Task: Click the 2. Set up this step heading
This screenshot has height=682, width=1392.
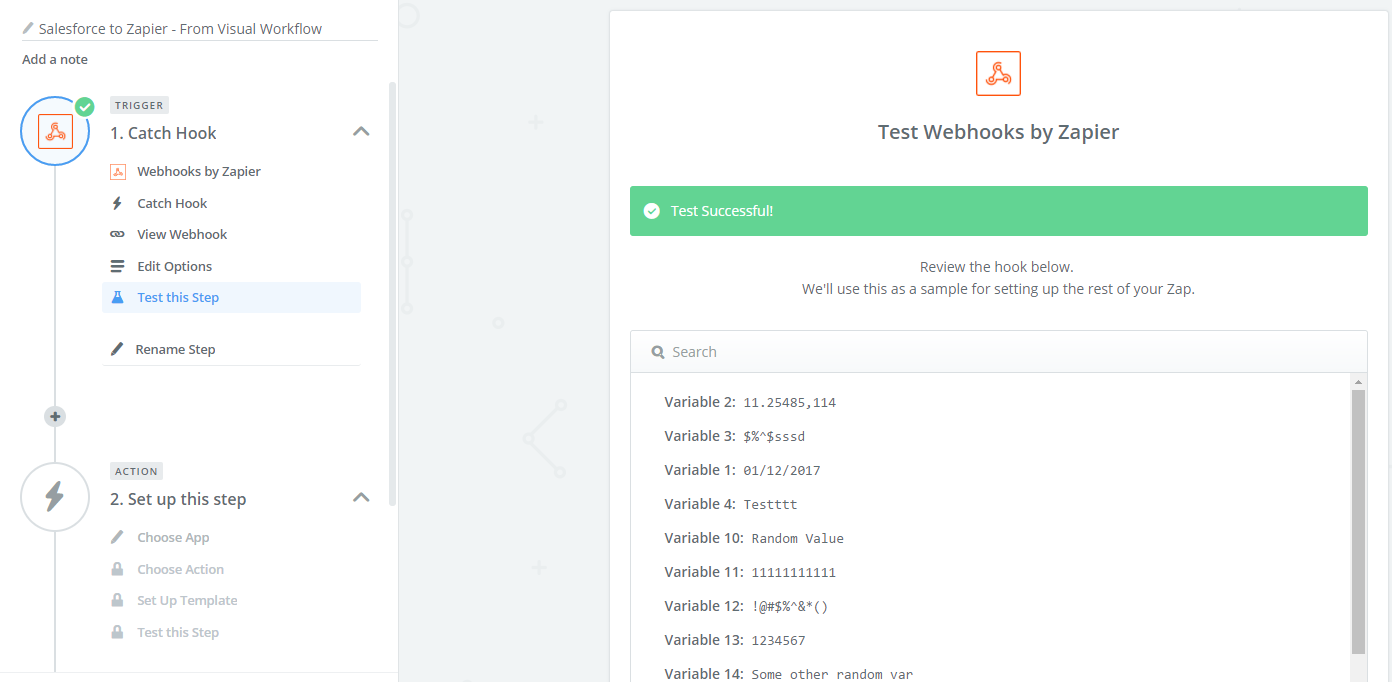Action: click(x=178, y=499)
